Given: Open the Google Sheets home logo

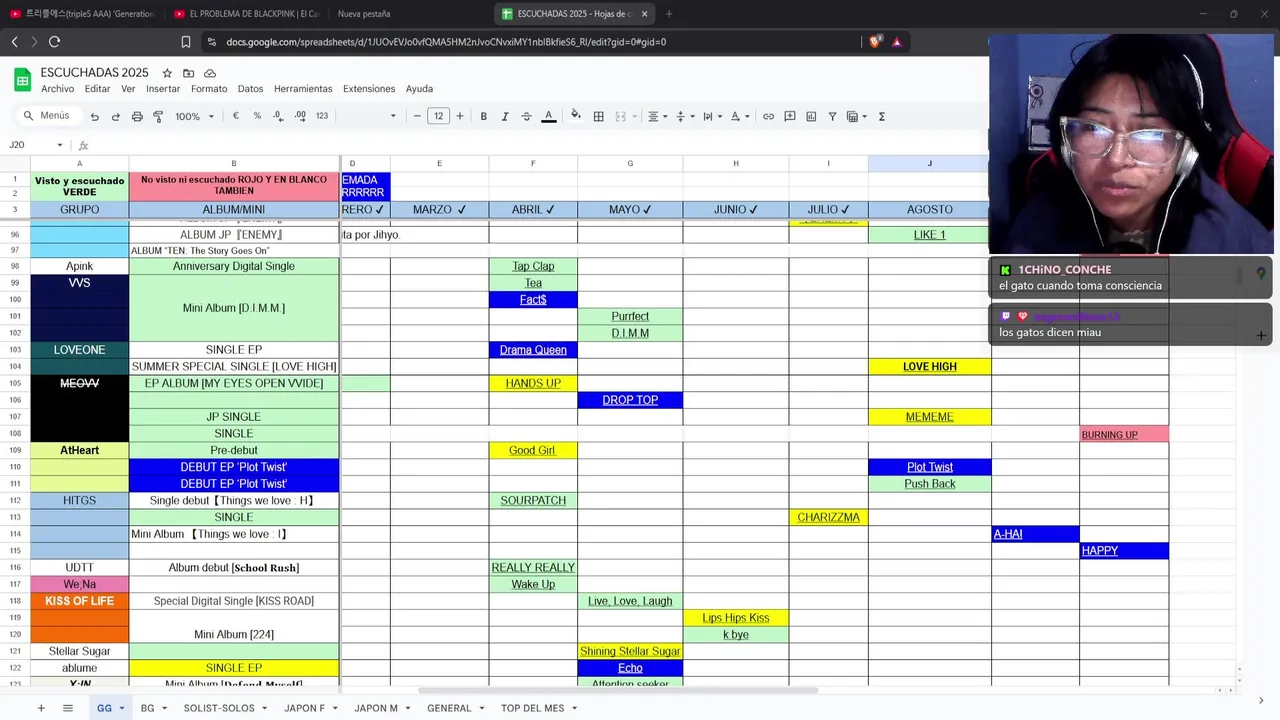Looking at the screenshot, I should click(x=22, y=79).
